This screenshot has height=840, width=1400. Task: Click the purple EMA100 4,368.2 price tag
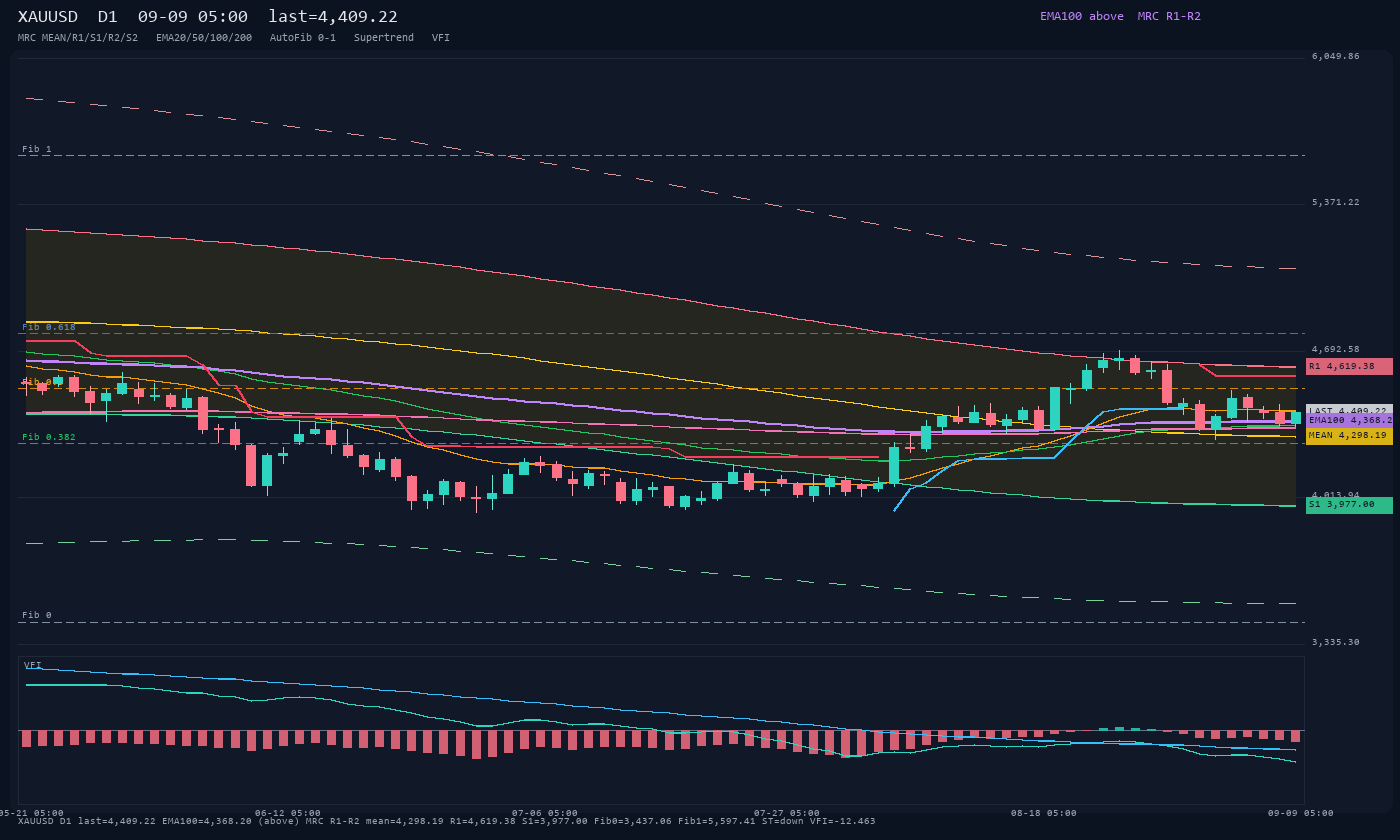[1349, 421]
